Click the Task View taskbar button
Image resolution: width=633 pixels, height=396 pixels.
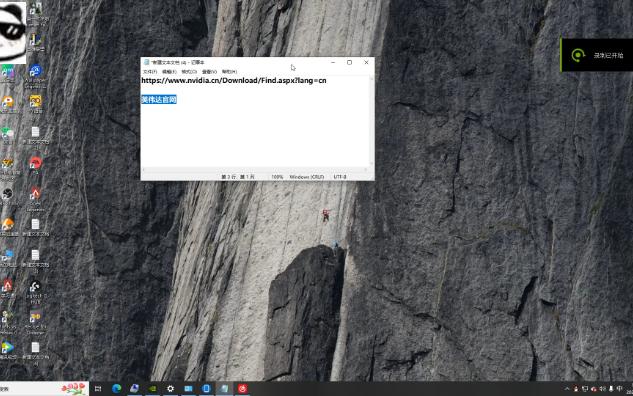[98, 389]
